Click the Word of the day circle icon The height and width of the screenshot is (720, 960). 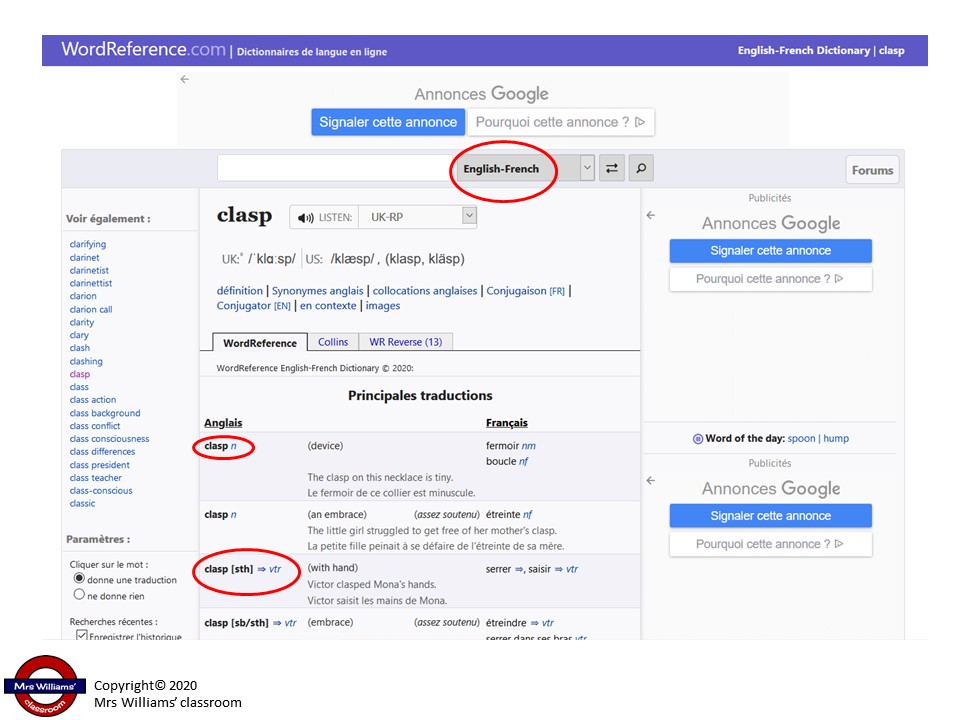tap(697, 438)
